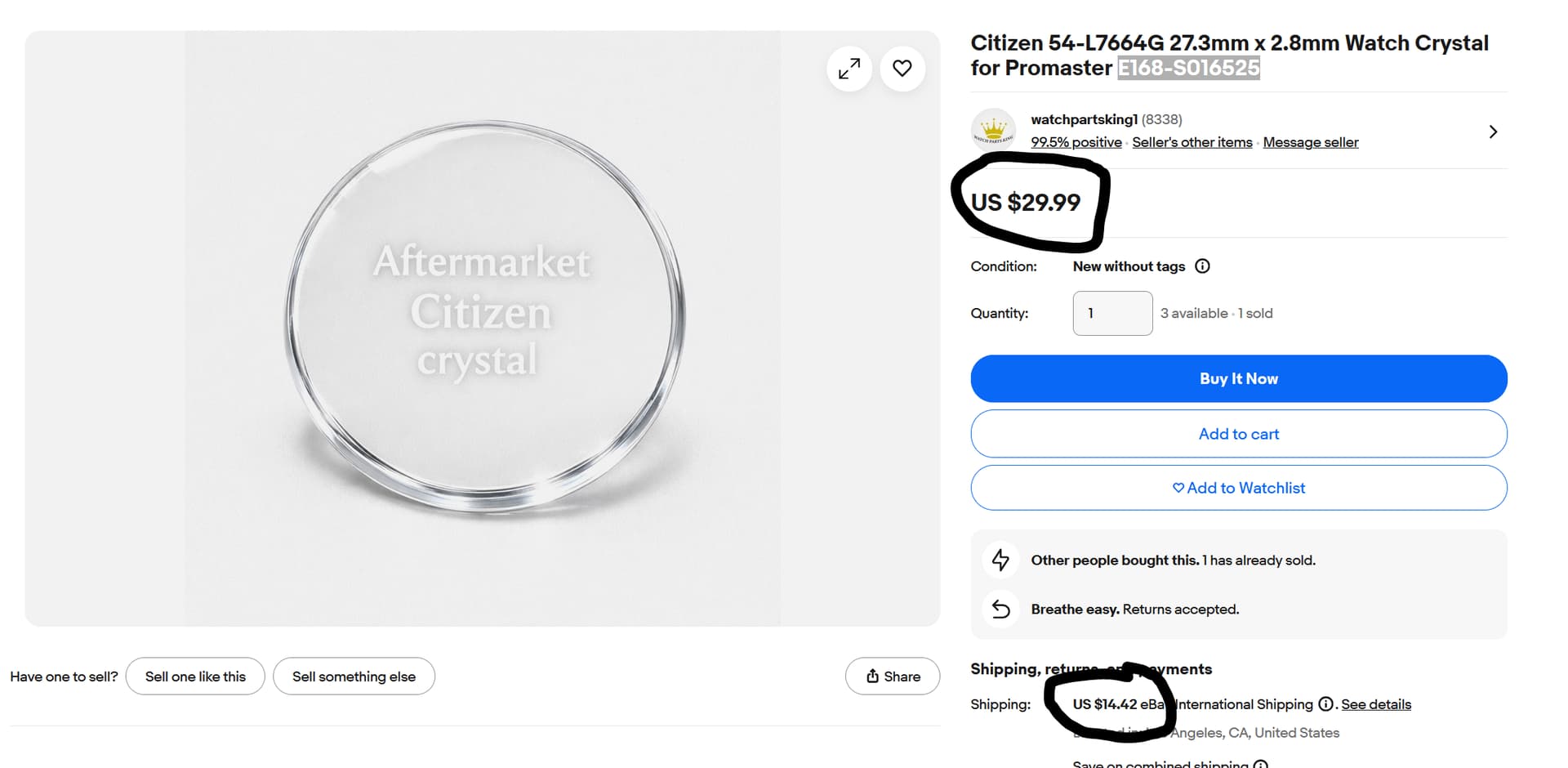Click the lightning bolt icon

[x=1000, y=560]
